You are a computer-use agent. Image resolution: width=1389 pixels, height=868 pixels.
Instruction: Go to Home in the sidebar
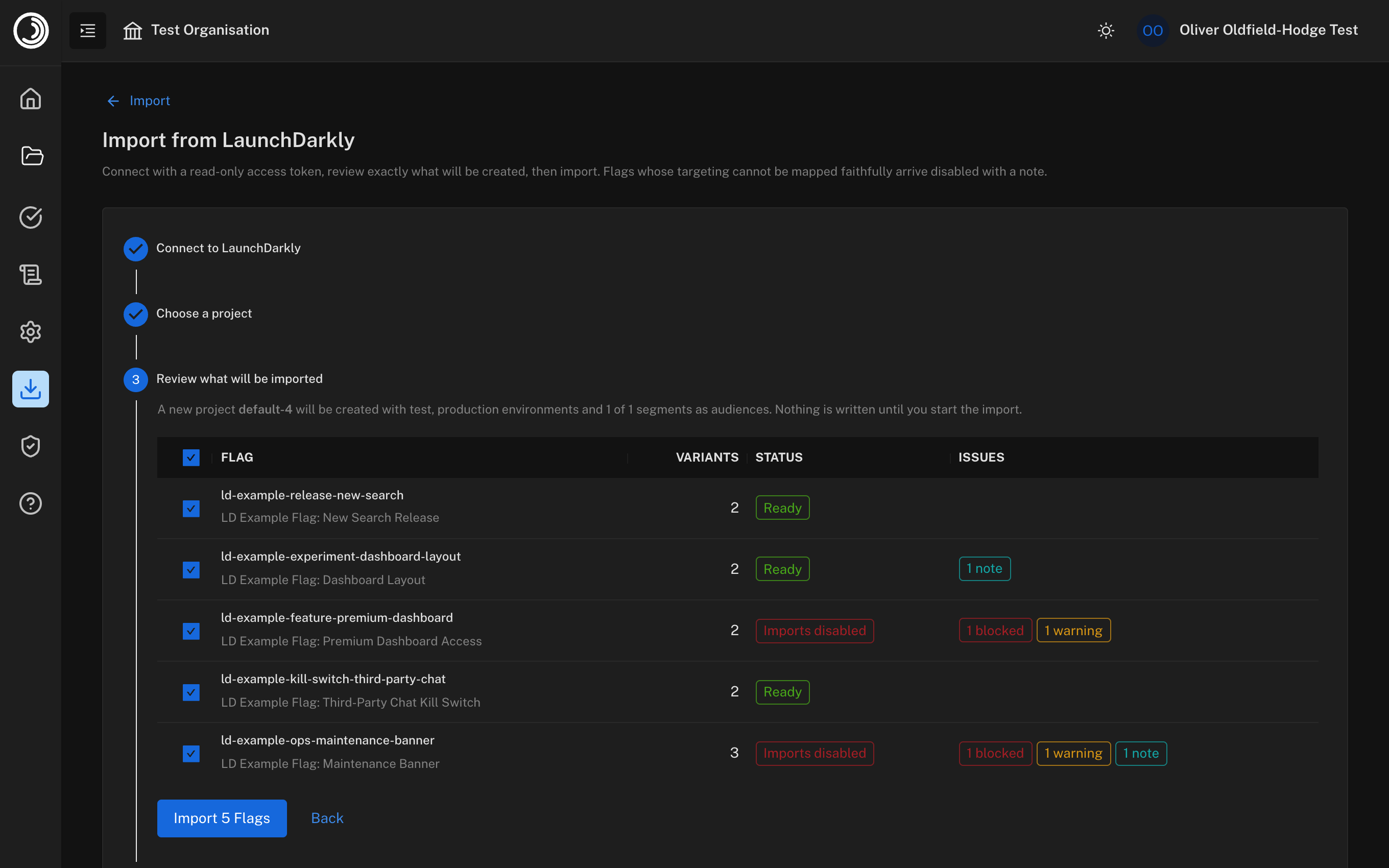pos(31,99)
